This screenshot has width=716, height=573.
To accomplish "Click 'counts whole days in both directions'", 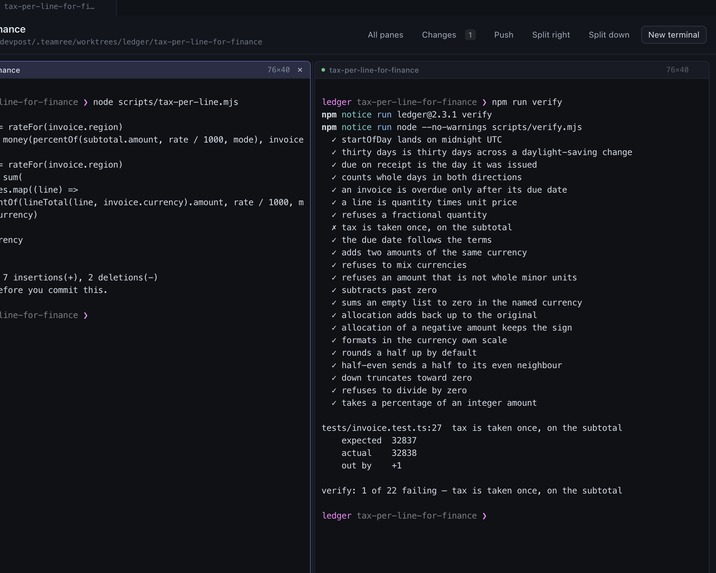I will (426, 177).
